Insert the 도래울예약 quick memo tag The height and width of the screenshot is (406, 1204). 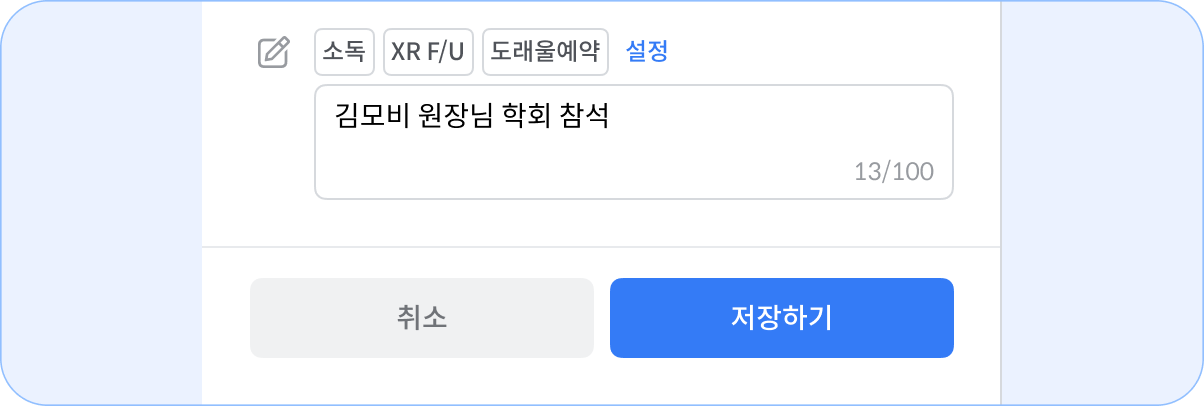(x=546, y=52)
